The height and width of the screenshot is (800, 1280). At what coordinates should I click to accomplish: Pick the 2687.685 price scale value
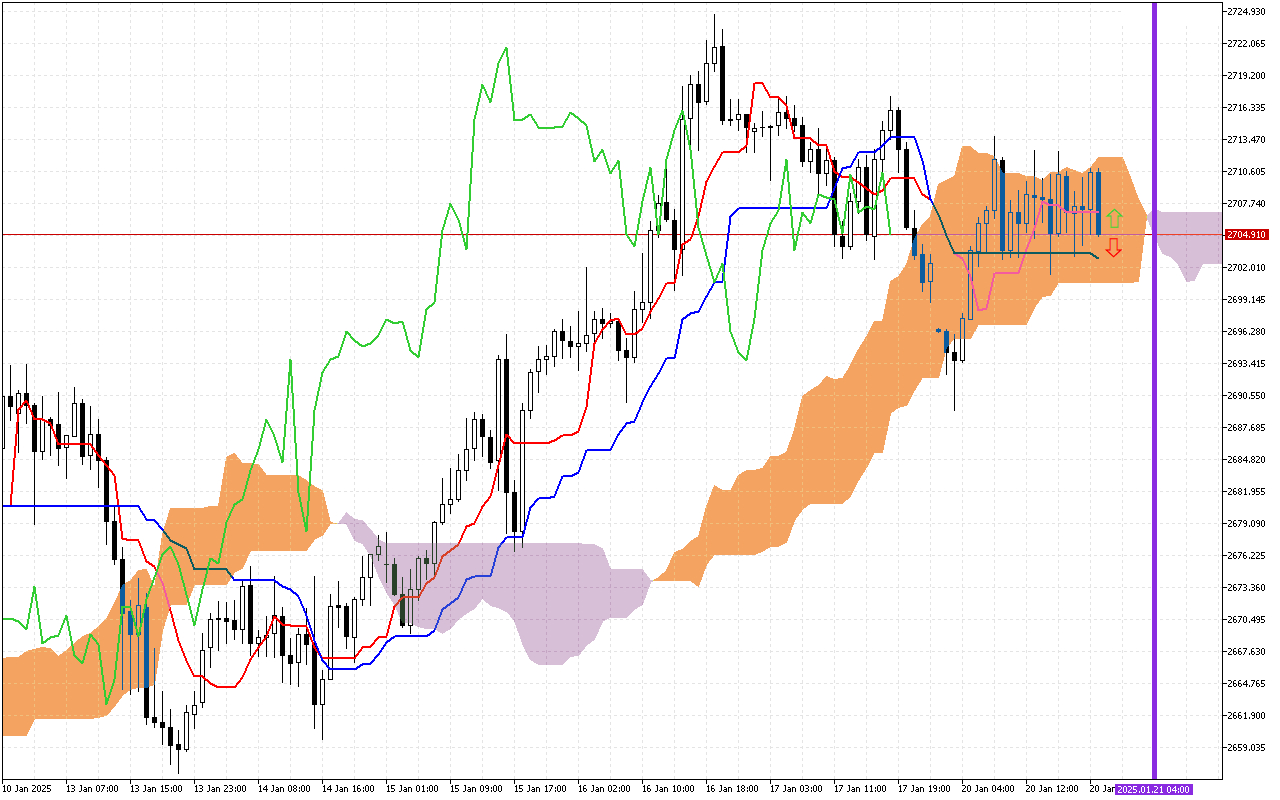click(1247, 428)
